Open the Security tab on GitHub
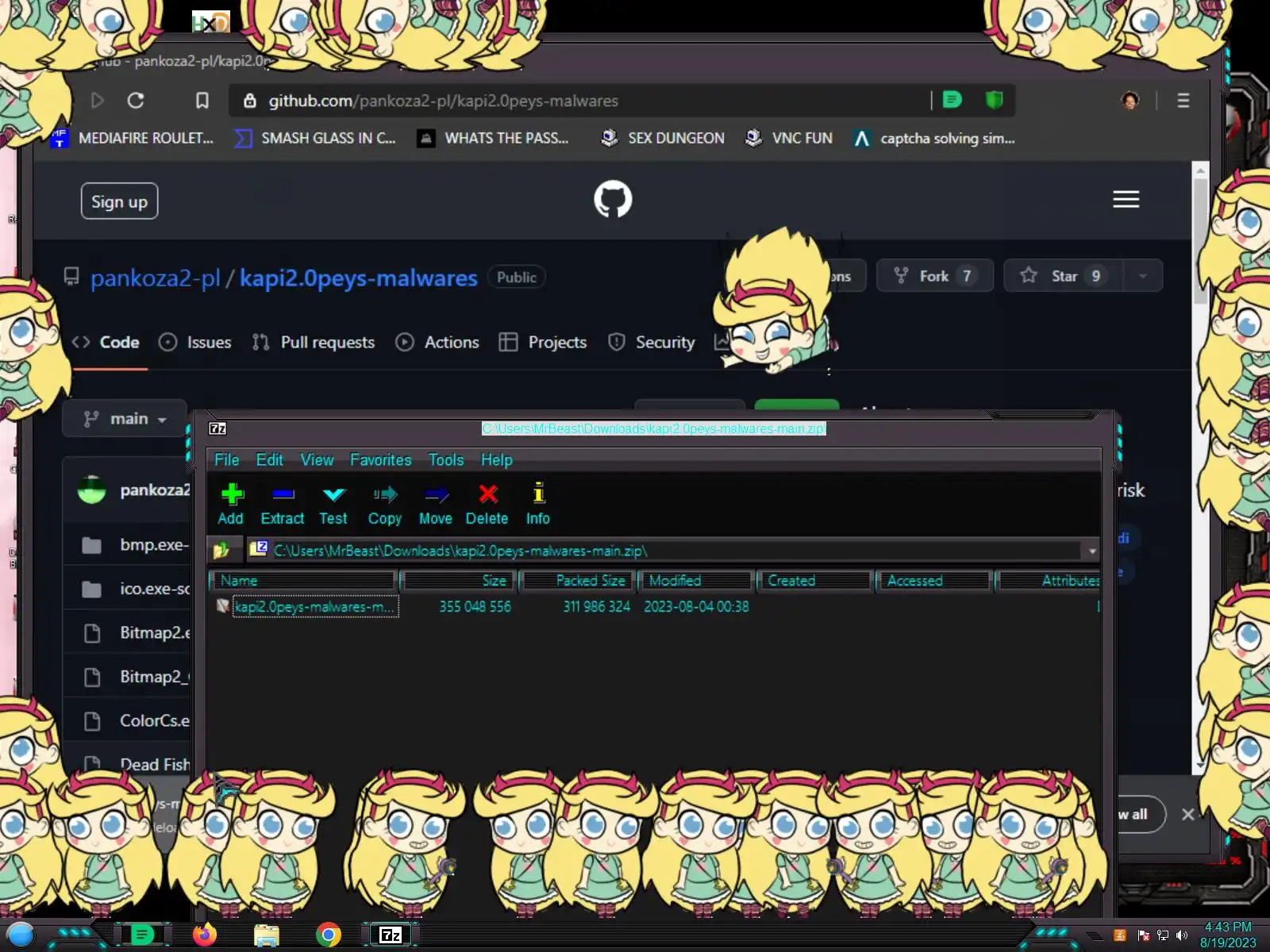The width and height of the screenshot is (1270, 952). click(651, 342)
